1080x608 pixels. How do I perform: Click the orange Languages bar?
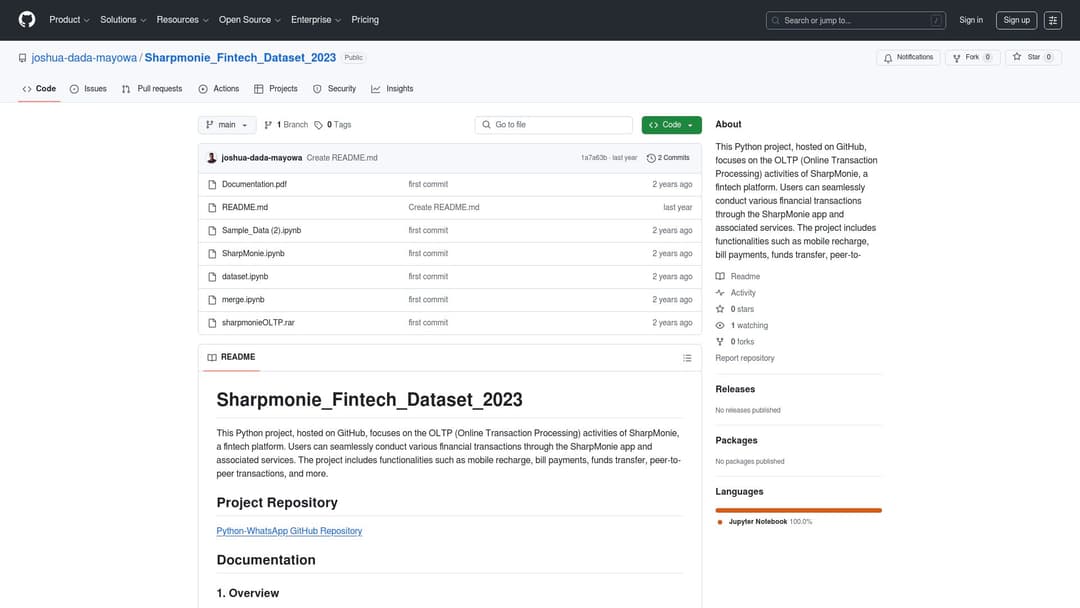798,510
